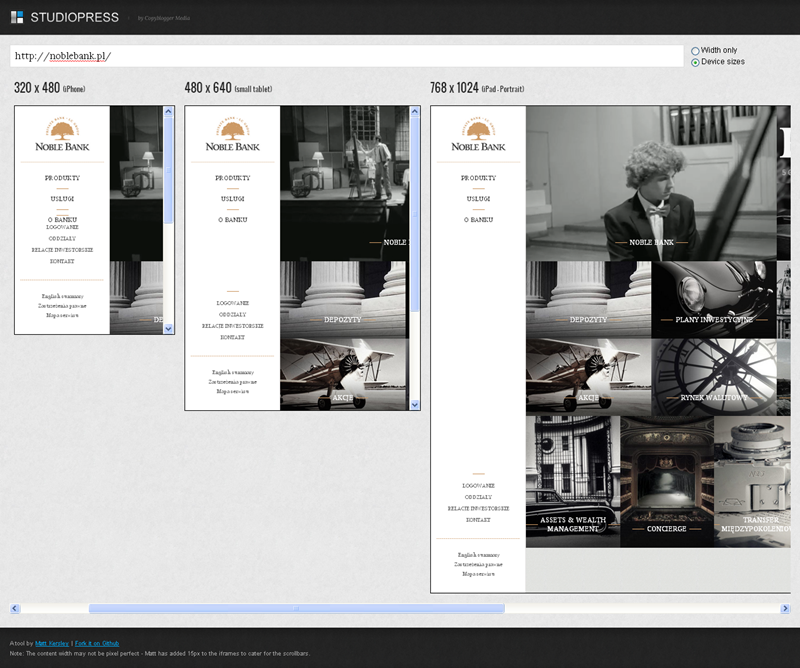The height and width of the screenshot is (668, 800).
Task: Click the horizontal scrollbar right arrow
Action: [785, 608]
